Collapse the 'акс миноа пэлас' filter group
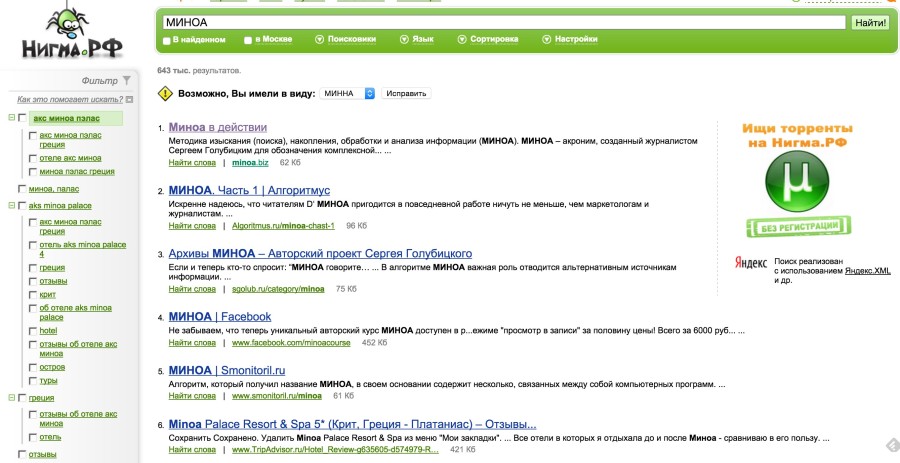Viewport: 900px width, 463px height. [x=11, y=118]
